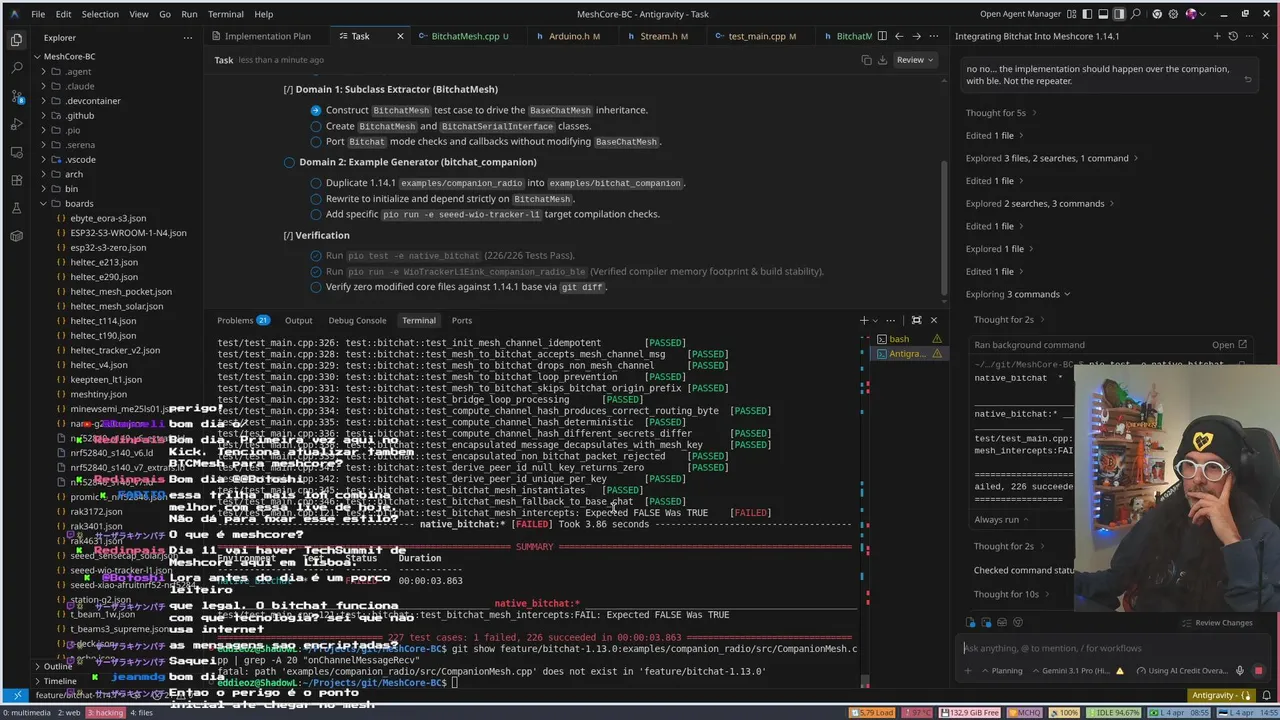Collapse the boards folder

78,203
